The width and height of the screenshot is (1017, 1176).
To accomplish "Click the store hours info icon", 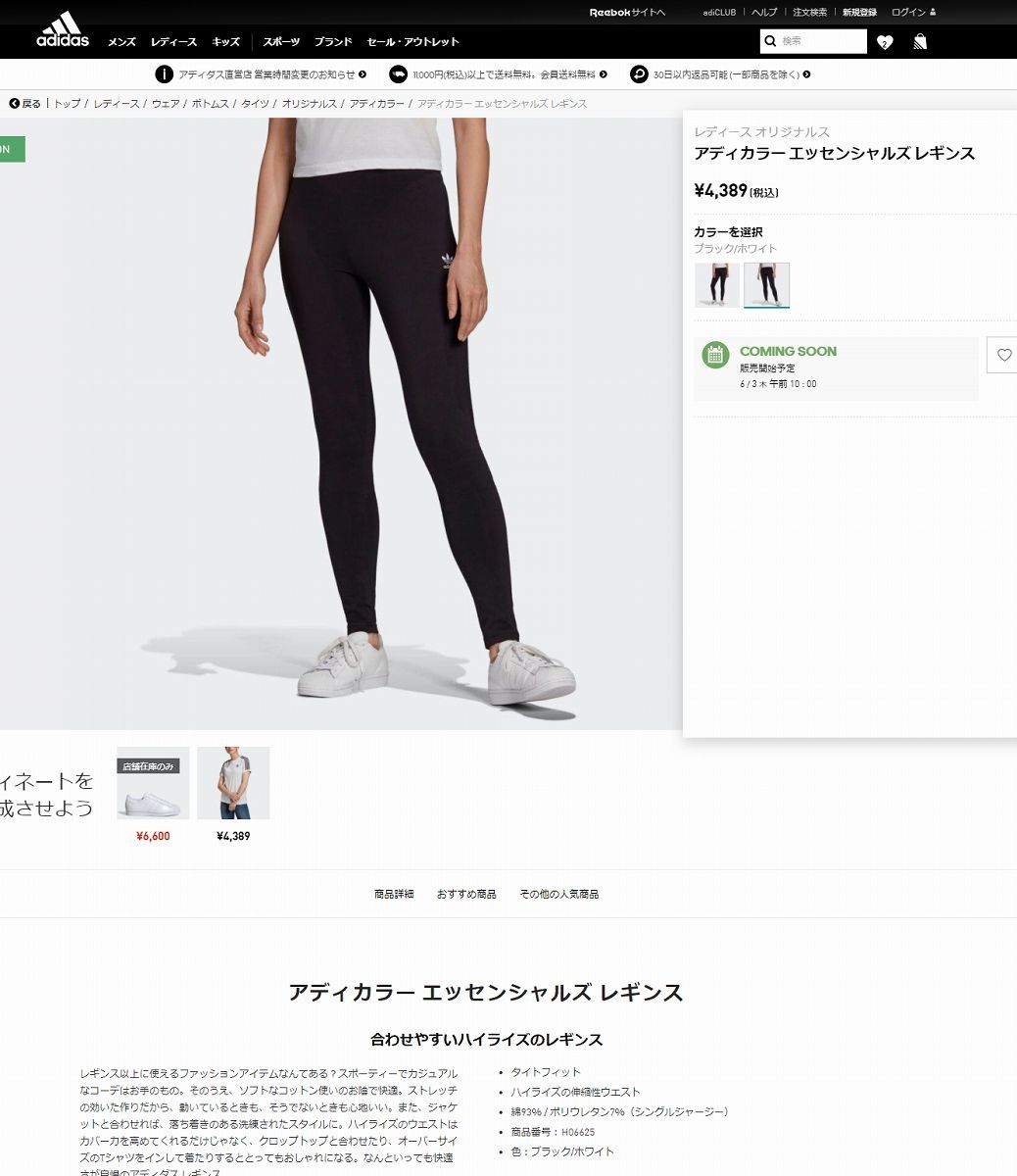I will point(164,74).
